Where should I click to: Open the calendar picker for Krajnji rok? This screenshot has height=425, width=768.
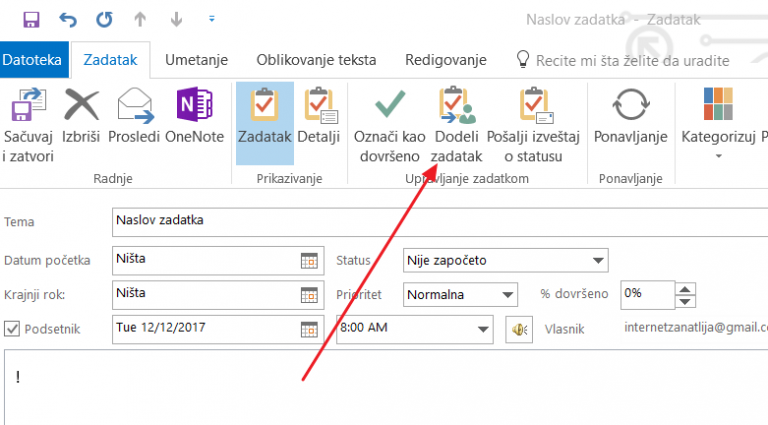[310, 295]
